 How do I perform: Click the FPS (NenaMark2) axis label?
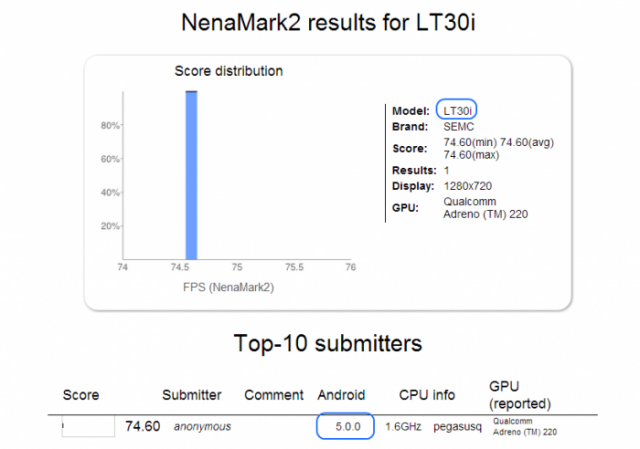pos(228,287)
